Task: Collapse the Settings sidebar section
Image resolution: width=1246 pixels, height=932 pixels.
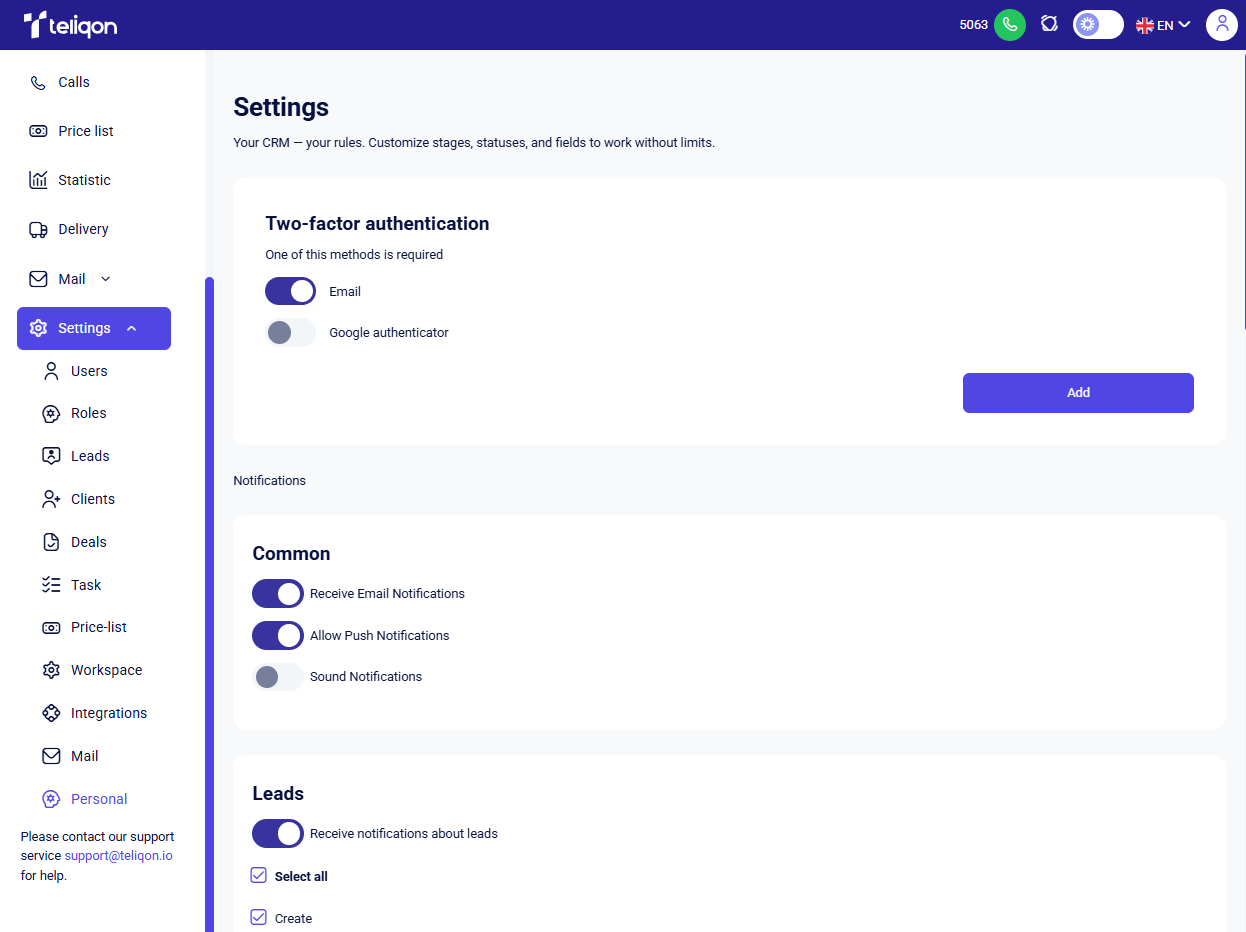Action: coord(132,328)
